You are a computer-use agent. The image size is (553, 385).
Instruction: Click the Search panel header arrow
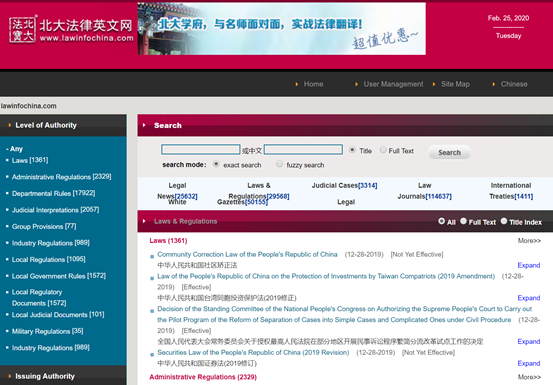click(x=144, y=125)
